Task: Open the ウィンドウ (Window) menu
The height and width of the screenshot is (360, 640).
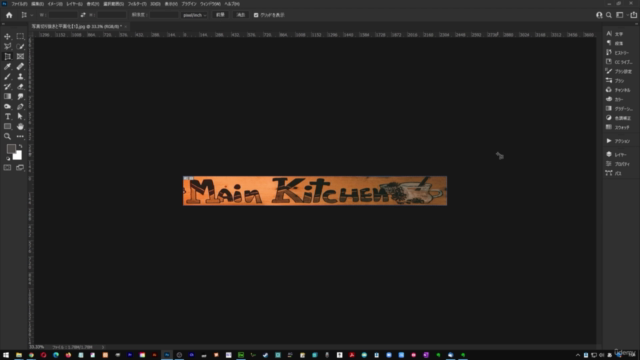Action: pyautogui.click(x=211, y=4)
